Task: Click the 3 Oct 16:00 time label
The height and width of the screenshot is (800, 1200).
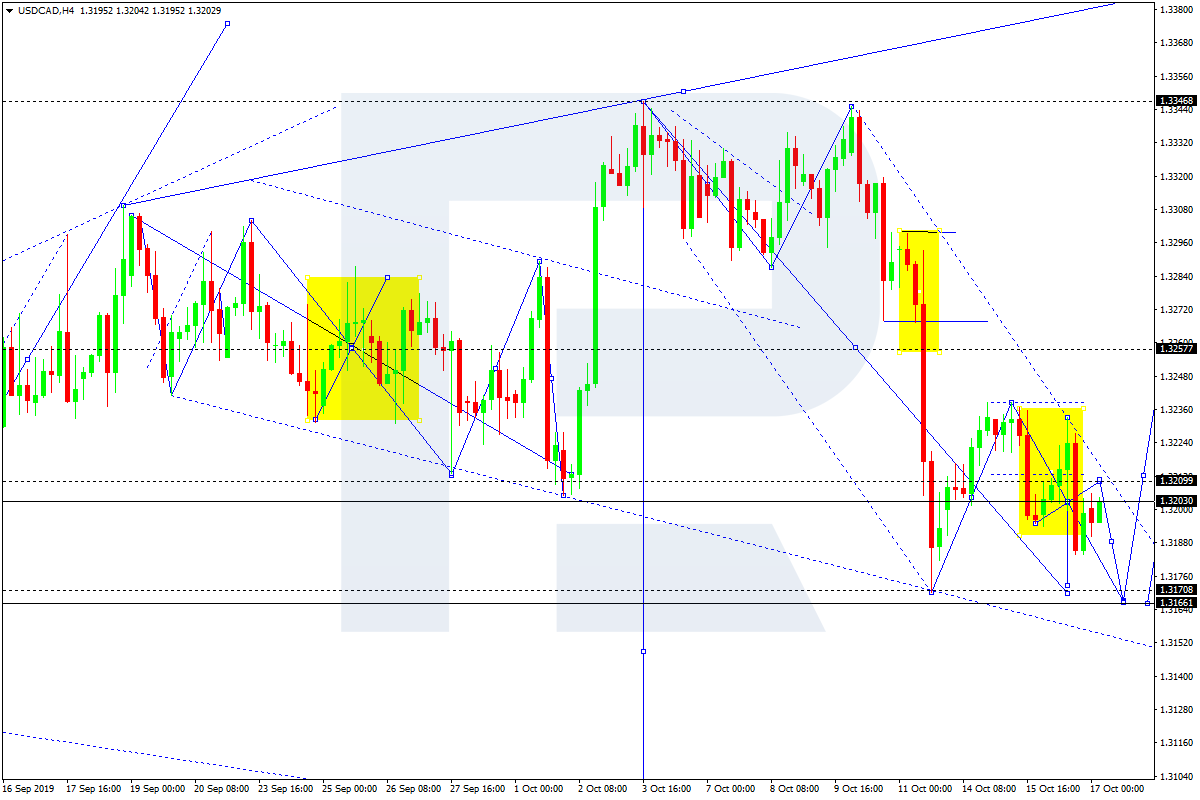Action: click(x=669, y=789)
